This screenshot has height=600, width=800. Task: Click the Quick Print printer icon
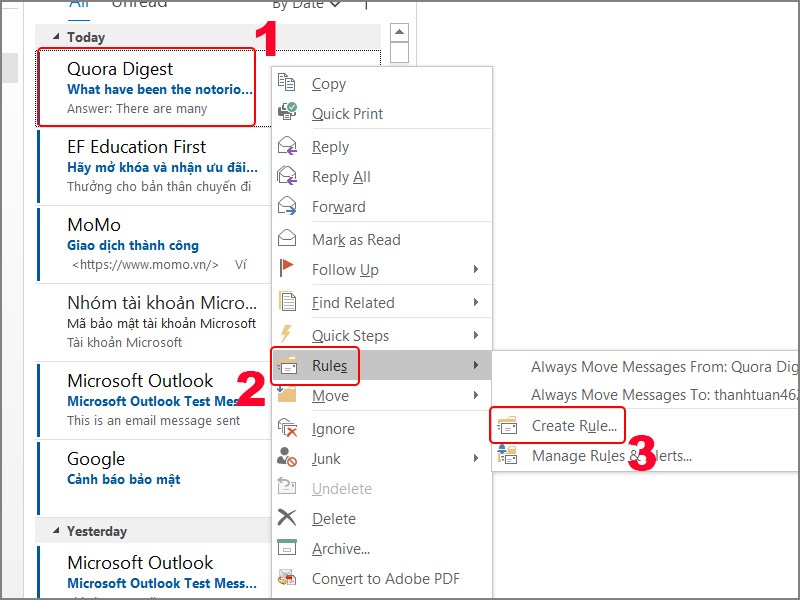coord(288,113)
